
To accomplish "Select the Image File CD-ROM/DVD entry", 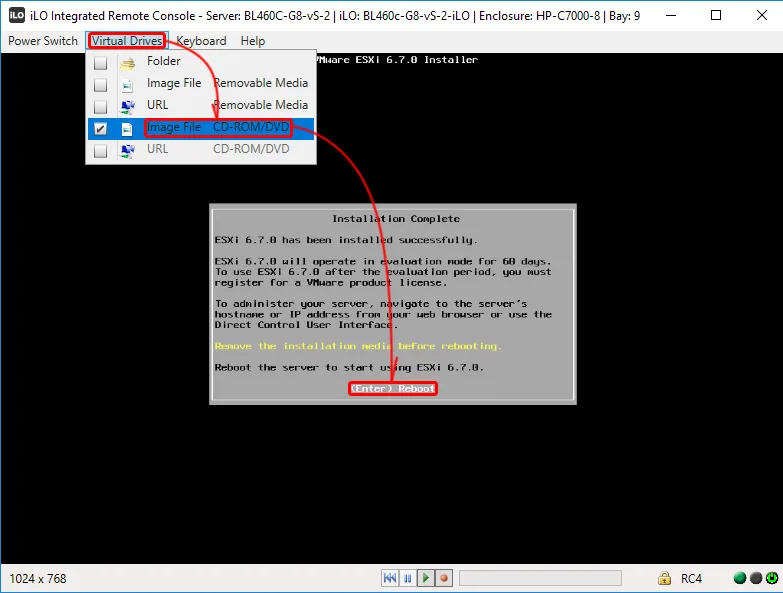I will [201, 129].
